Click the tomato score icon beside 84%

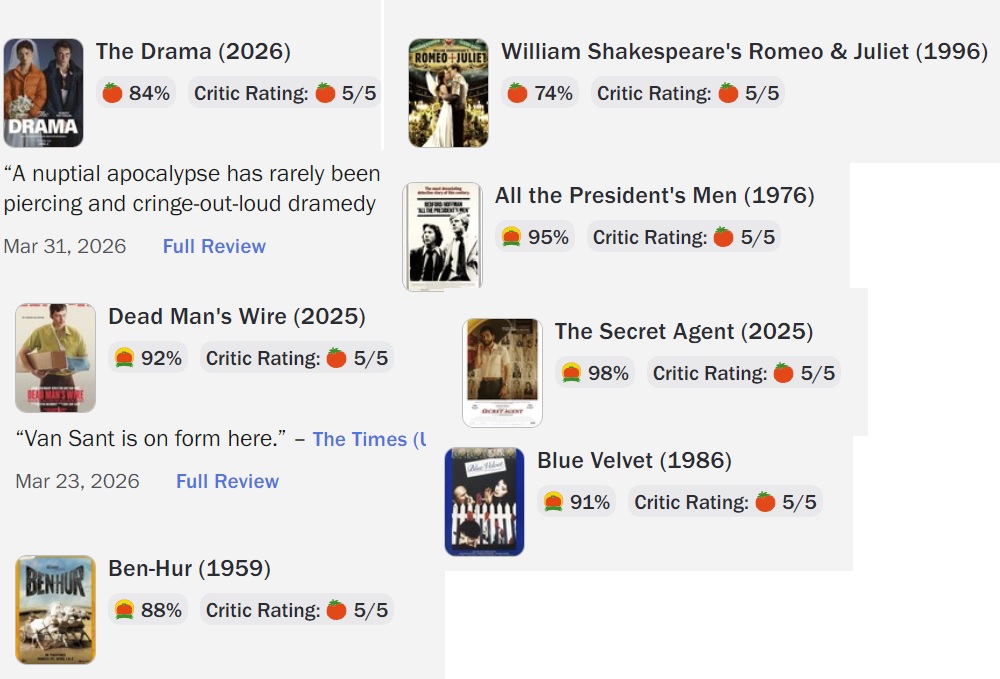(112, 94)
